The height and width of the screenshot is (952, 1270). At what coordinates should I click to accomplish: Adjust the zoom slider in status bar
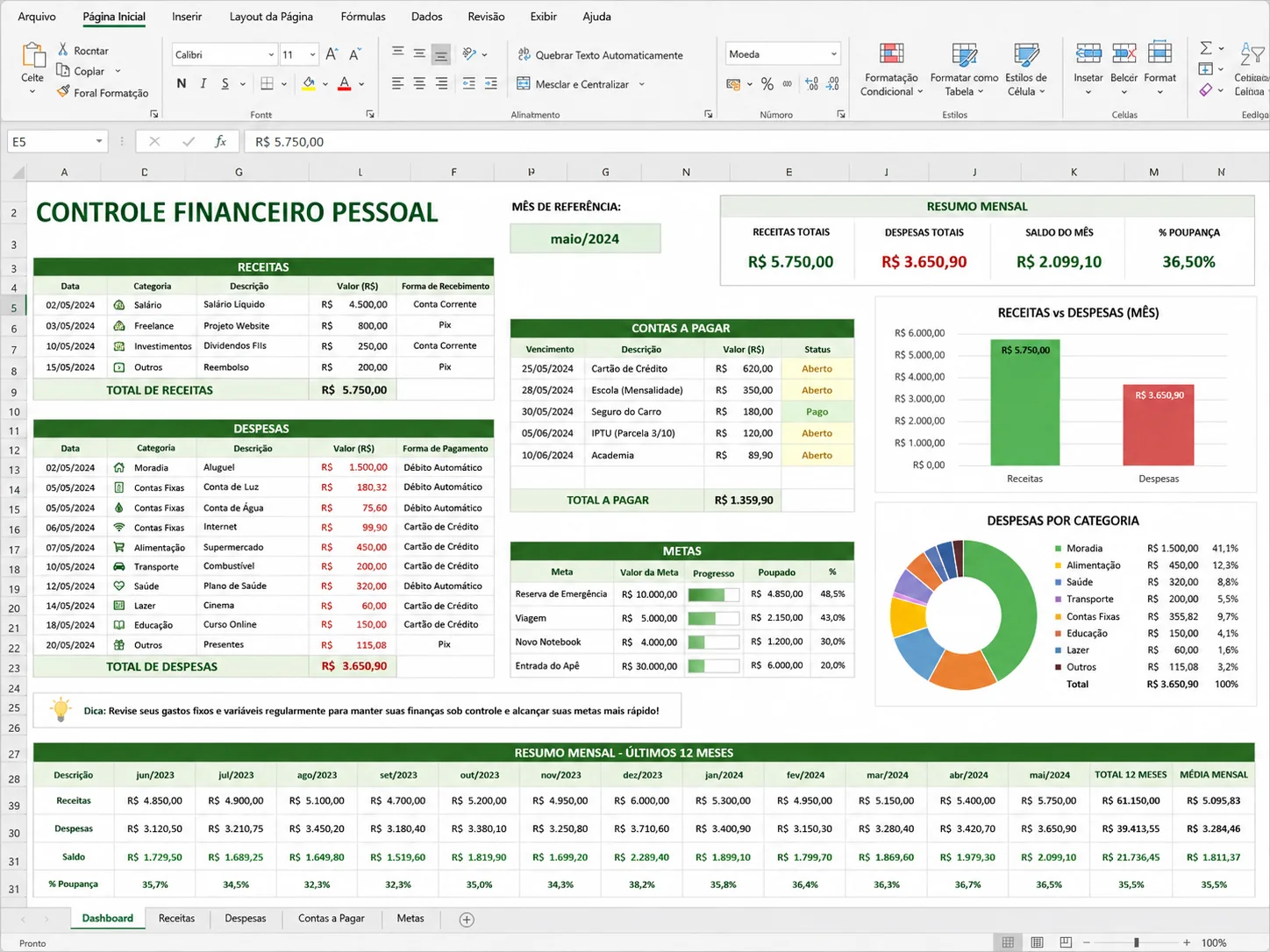(x=1137, y=942)
